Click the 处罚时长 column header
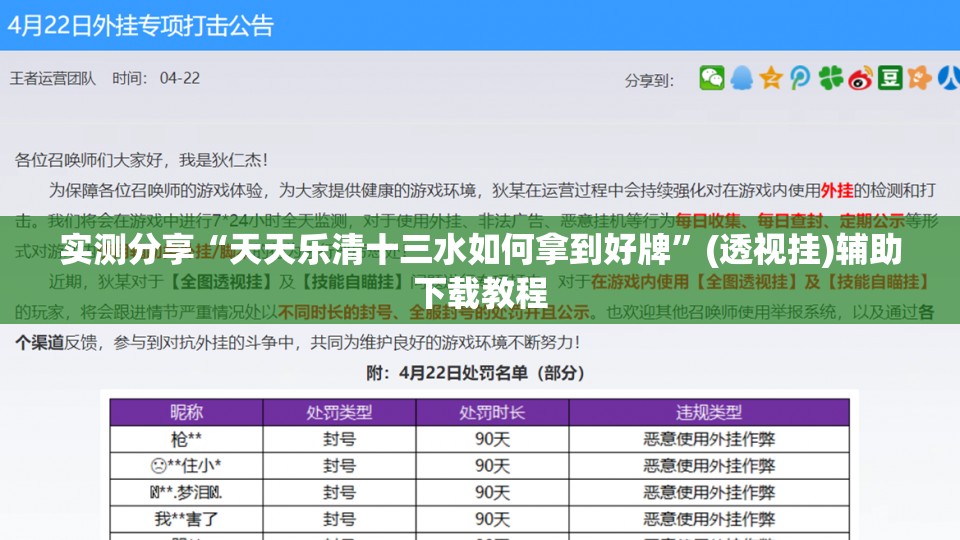This screenshot has height=540, width=960. coord(492,412)
